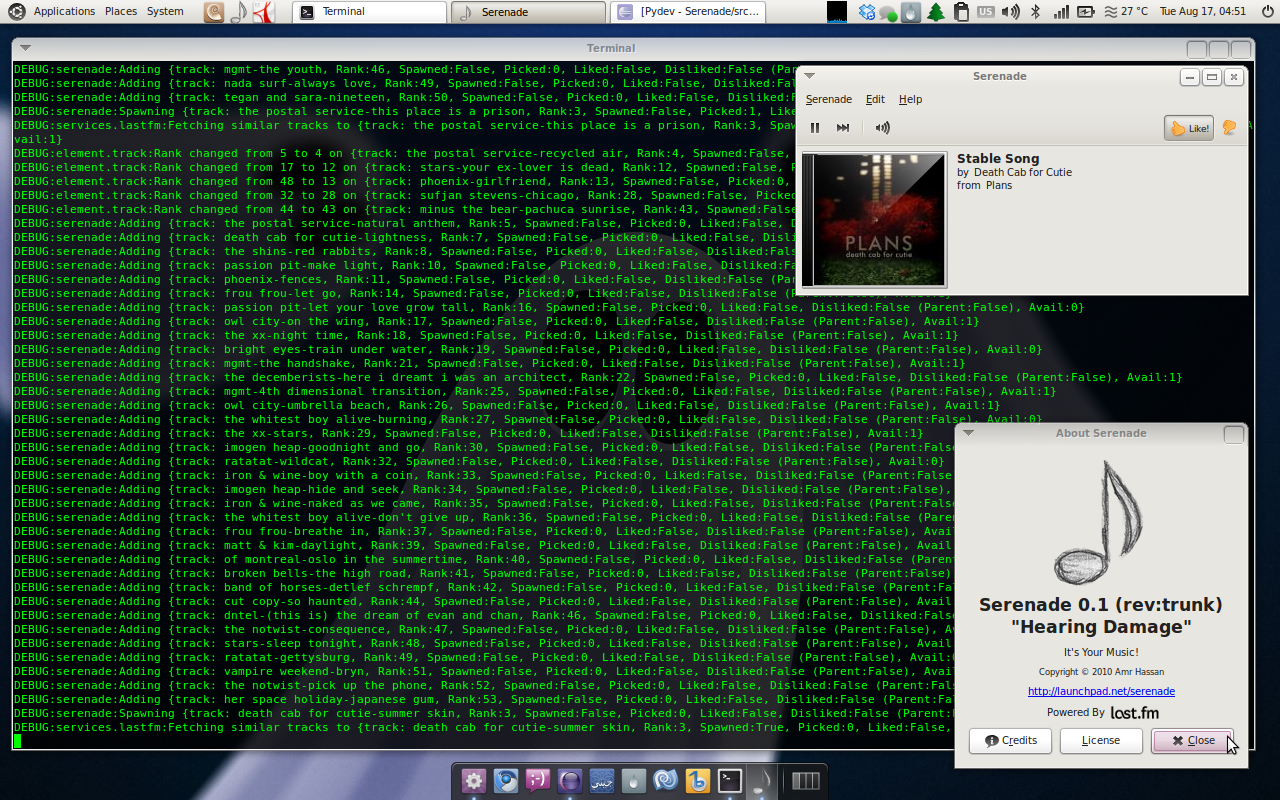Viewport: 1280px width, 800px height.
Task: Click the system monitor graph applet
Action: click(x=837, y=12)
